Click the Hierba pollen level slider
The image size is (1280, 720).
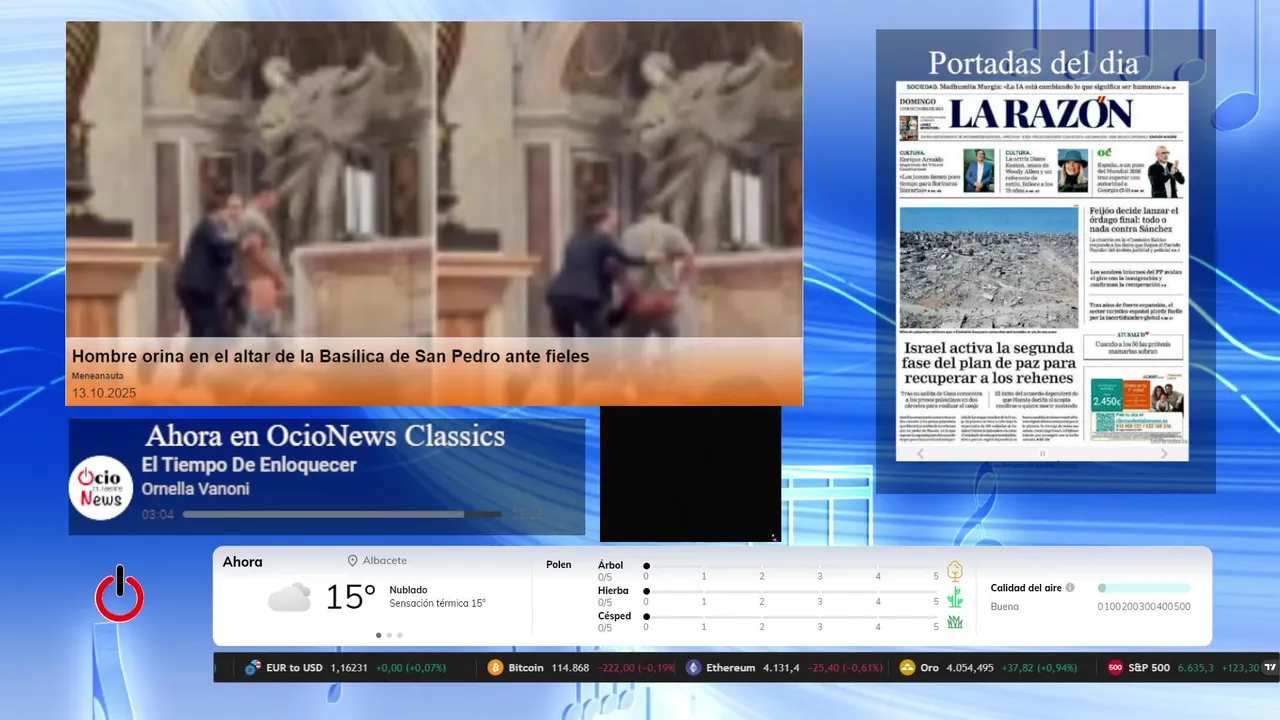tap(791, 591)
